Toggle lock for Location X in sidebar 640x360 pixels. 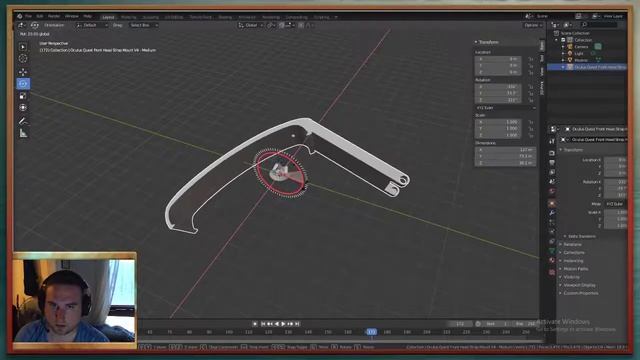coord(531,59)
